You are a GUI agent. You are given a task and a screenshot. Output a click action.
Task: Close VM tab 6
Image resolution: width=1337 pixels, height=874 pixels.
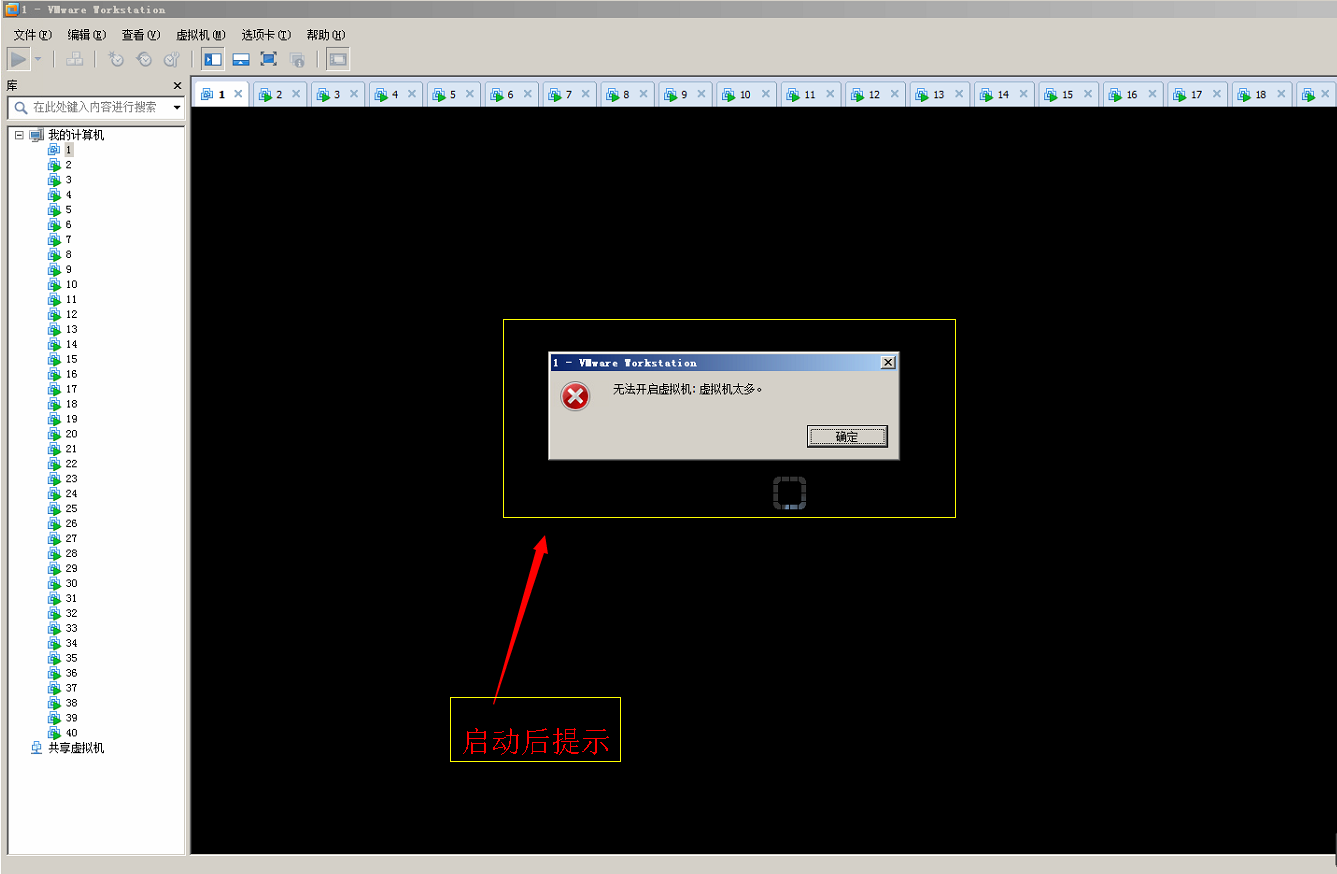pos(528,94)
